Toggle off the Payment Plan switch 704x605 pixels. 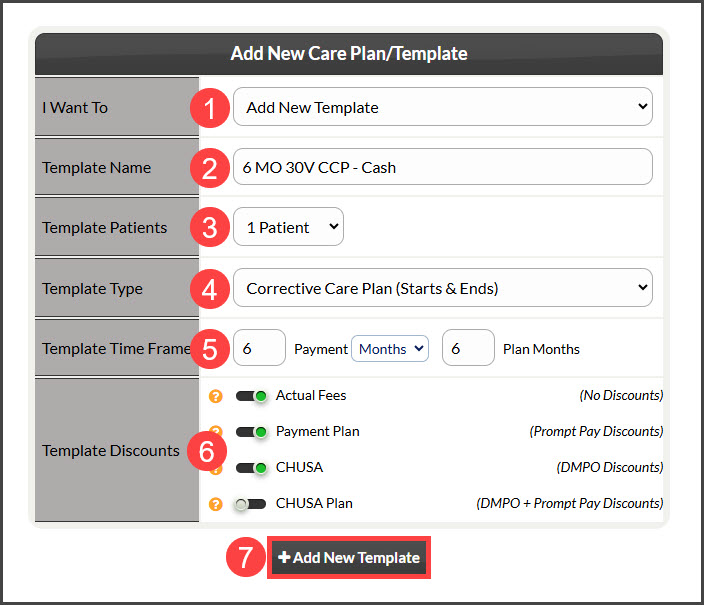tap(251, 432)
